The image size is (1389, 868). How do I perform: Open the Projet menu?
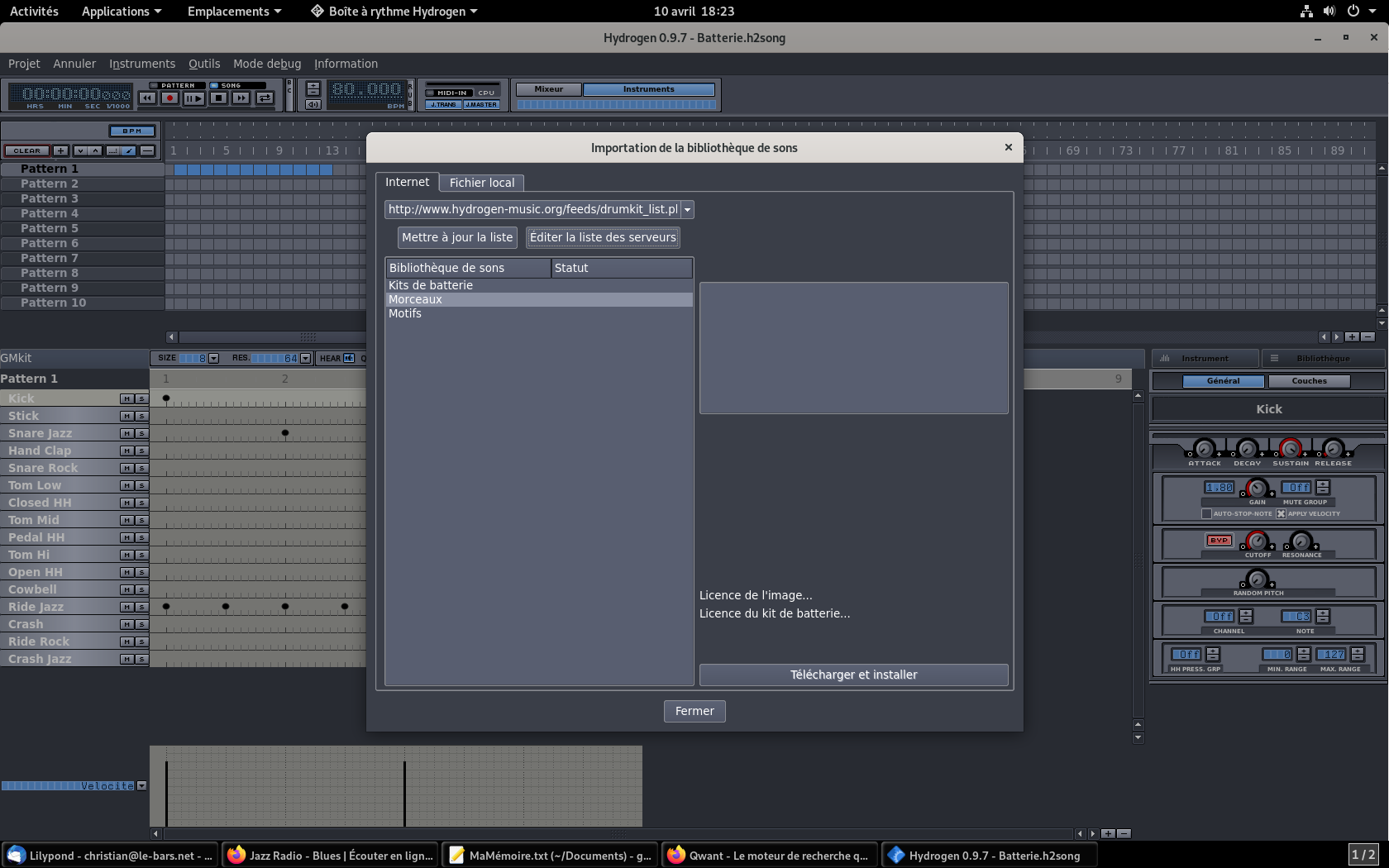(x=24, y=64)
